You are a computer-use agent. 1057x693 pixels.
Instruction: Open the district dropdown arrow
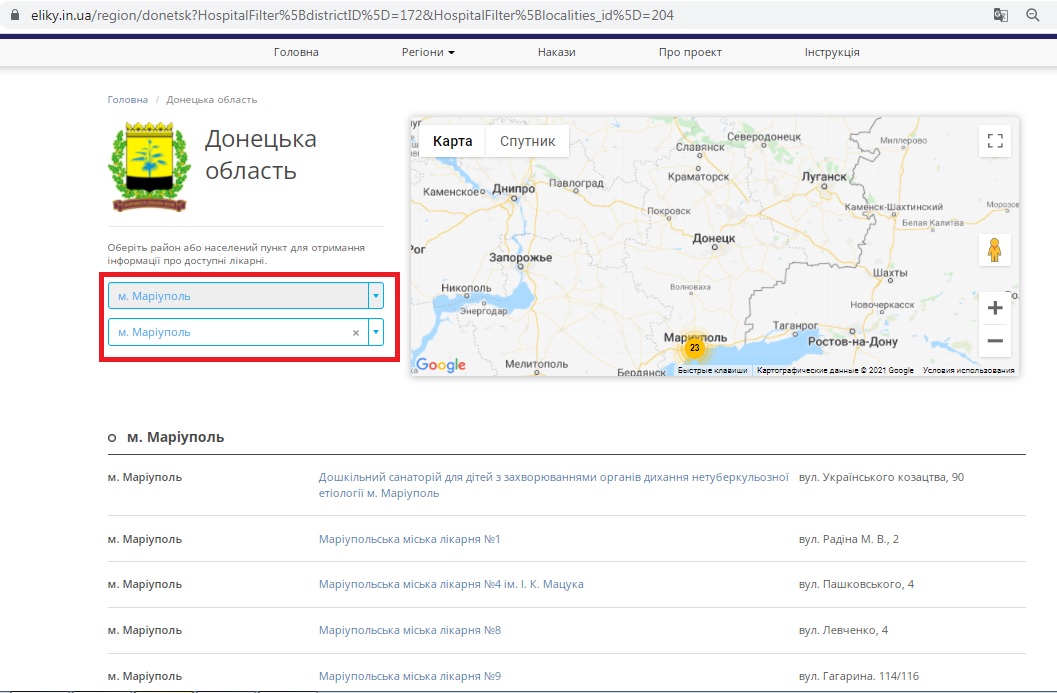[x=376, y=296]
